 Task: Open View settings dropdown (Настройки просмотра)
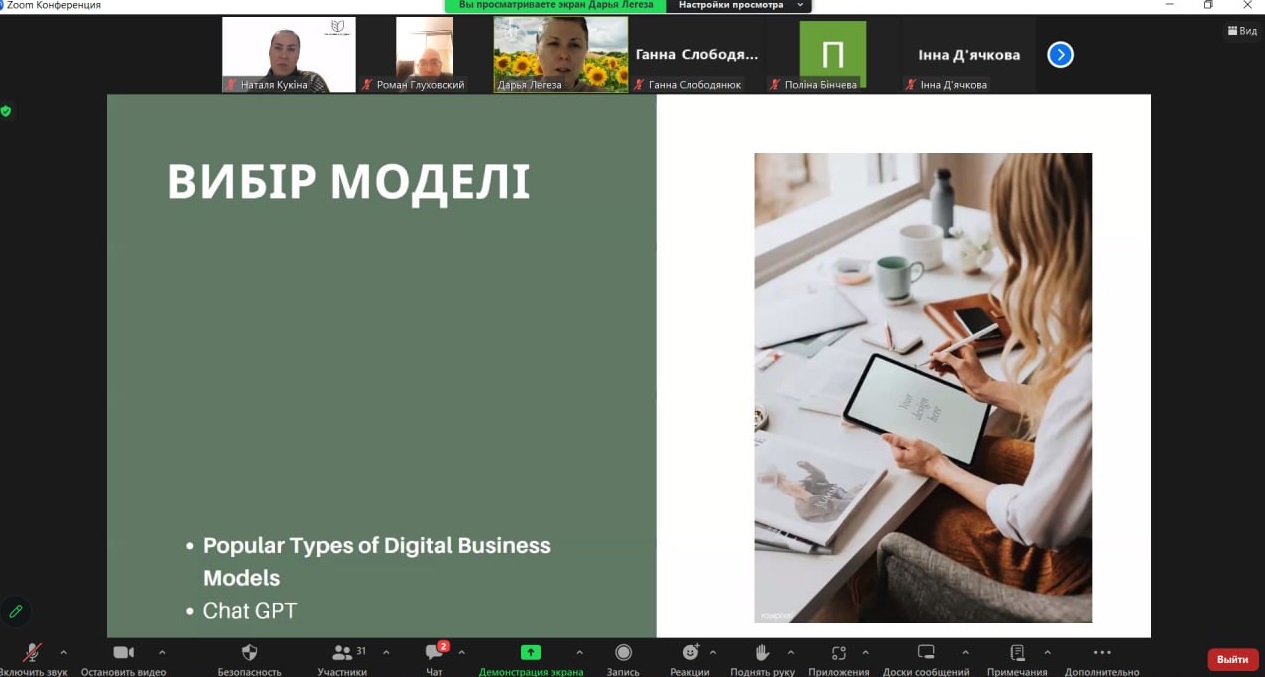tap(741, 5)
